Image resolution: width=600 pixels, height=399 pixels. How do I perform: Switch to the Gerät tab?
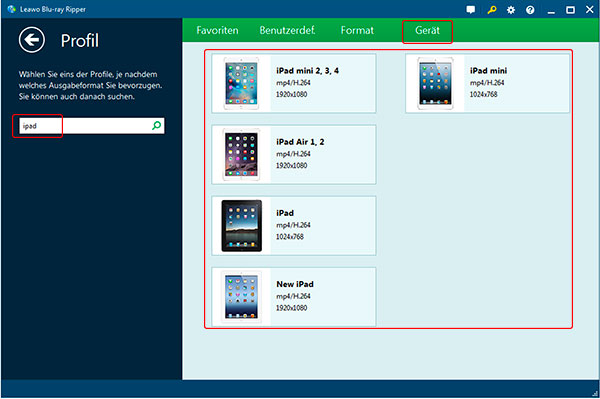tap(427, 30)
